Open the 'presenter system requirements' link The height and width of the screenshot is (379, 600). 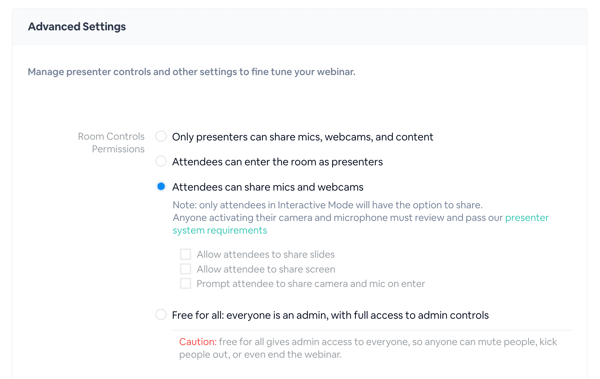(527, 218)
